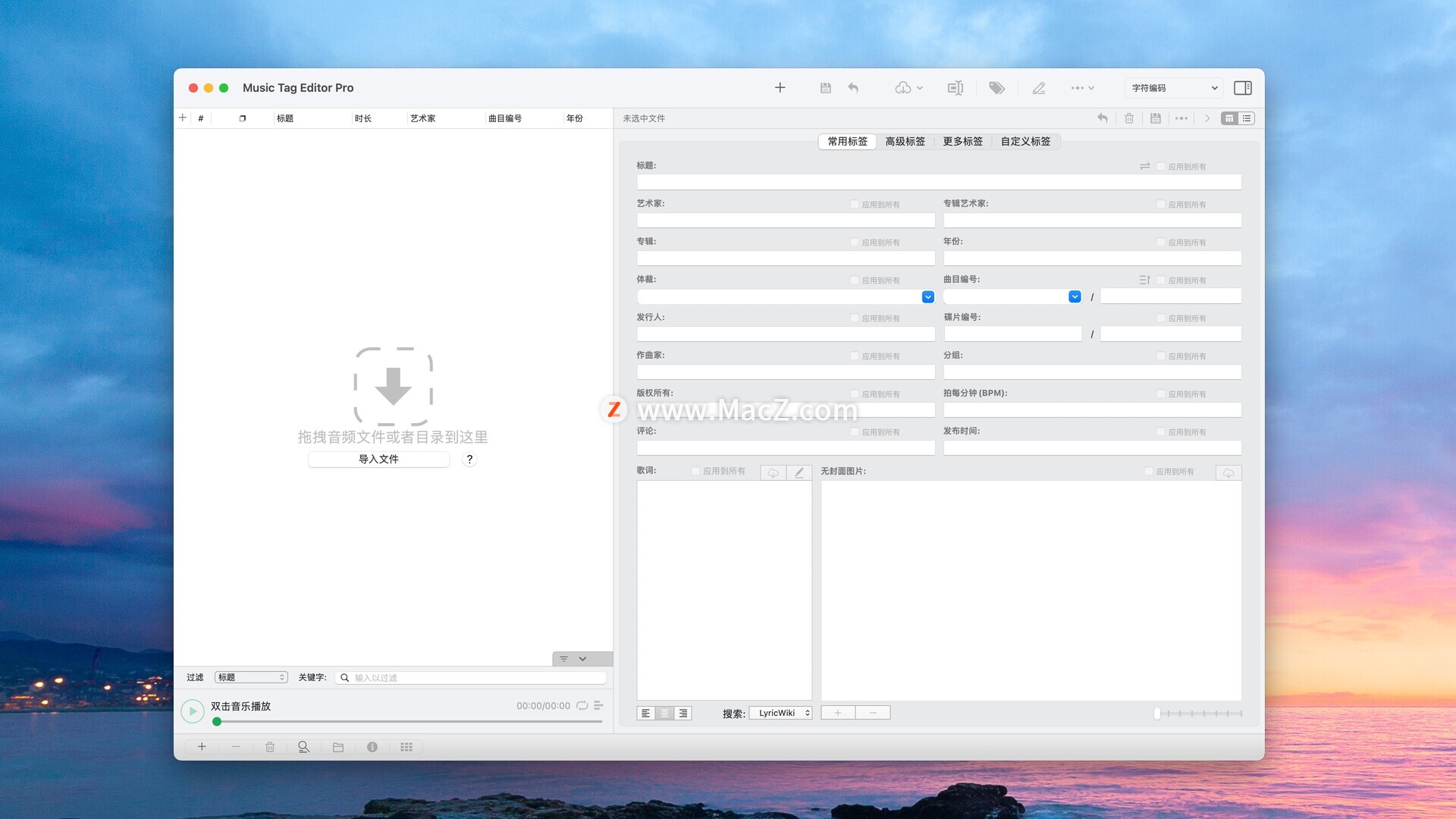
Task: Click the add cover image plus button
Action: [x=838, y=713]
